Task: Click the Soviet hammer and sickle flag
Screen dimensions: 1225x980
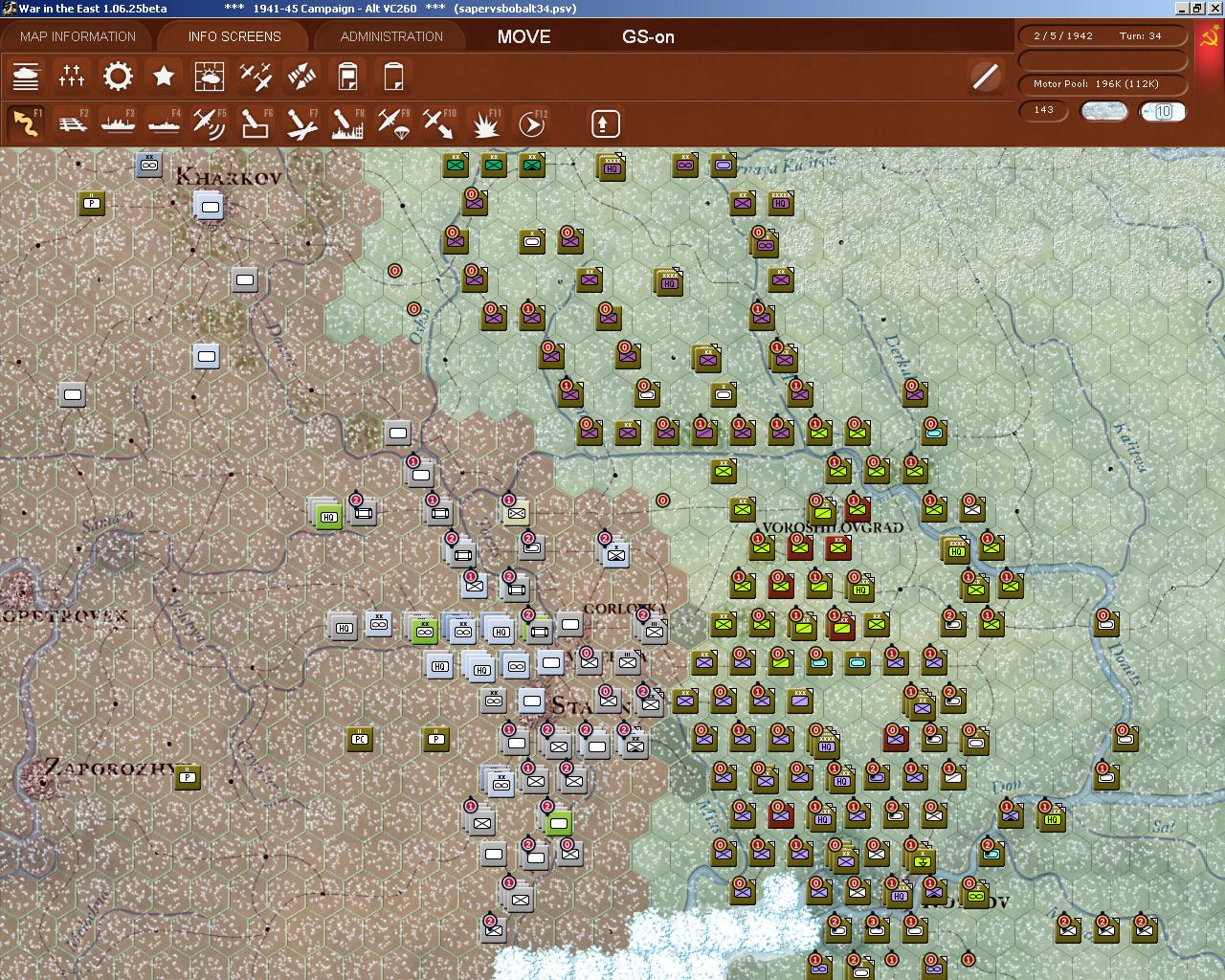Action: 1208,38
